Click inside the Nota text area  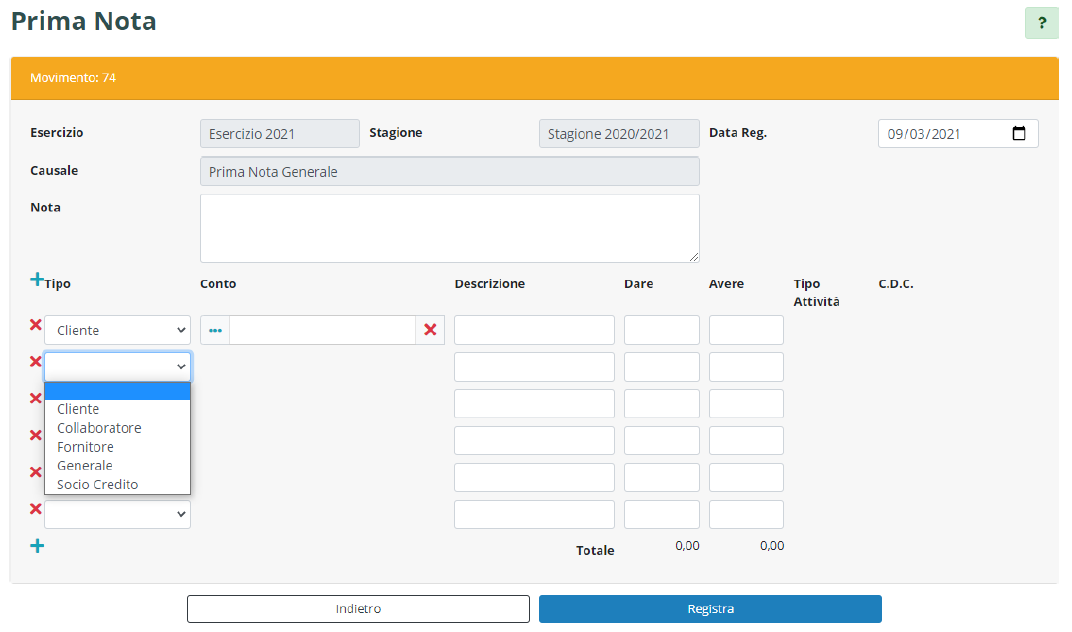pyautogui.click(x=449, y=228)
